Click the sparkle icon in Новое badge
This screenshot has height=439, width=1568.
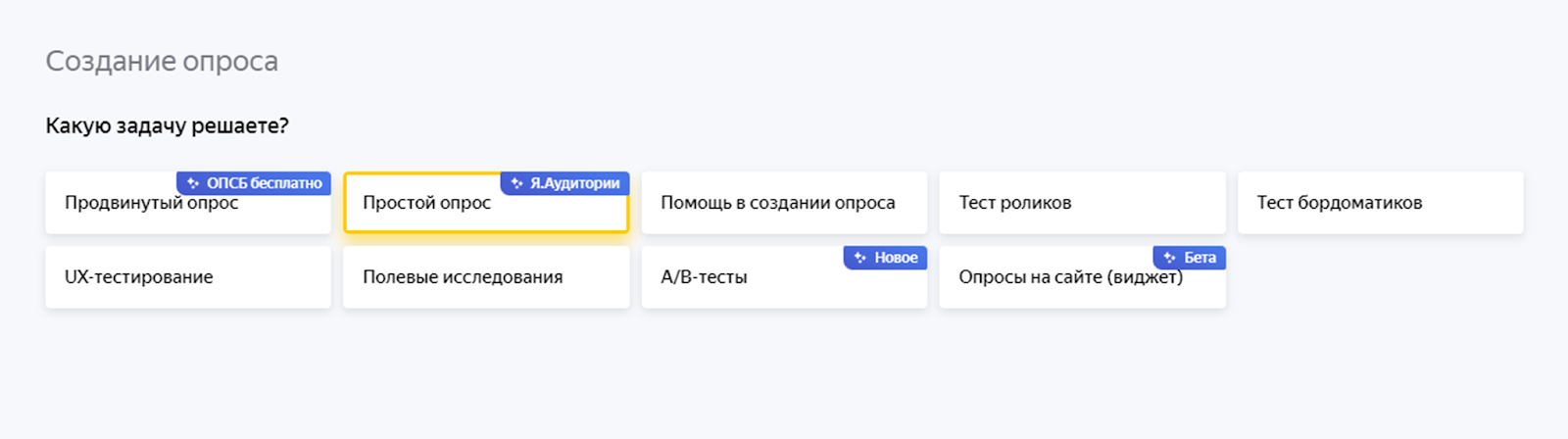tap(860, 258)
